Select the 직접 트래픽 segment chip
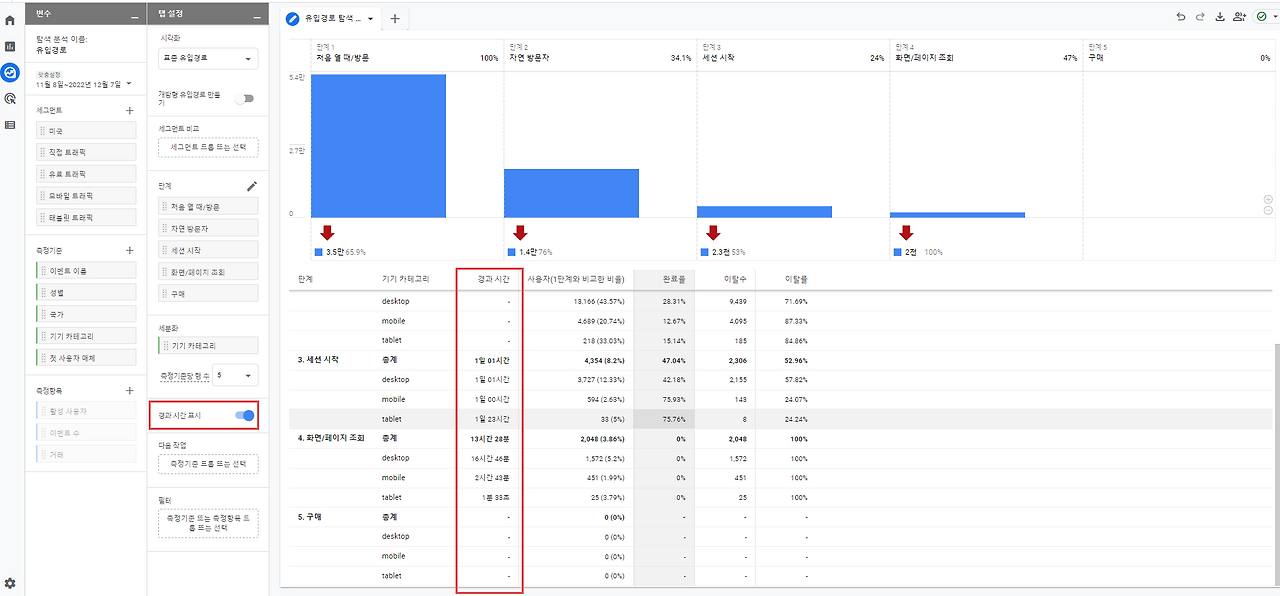Image resolution: width=1280 pixels, height=596 pixels. tap(86, 152)
